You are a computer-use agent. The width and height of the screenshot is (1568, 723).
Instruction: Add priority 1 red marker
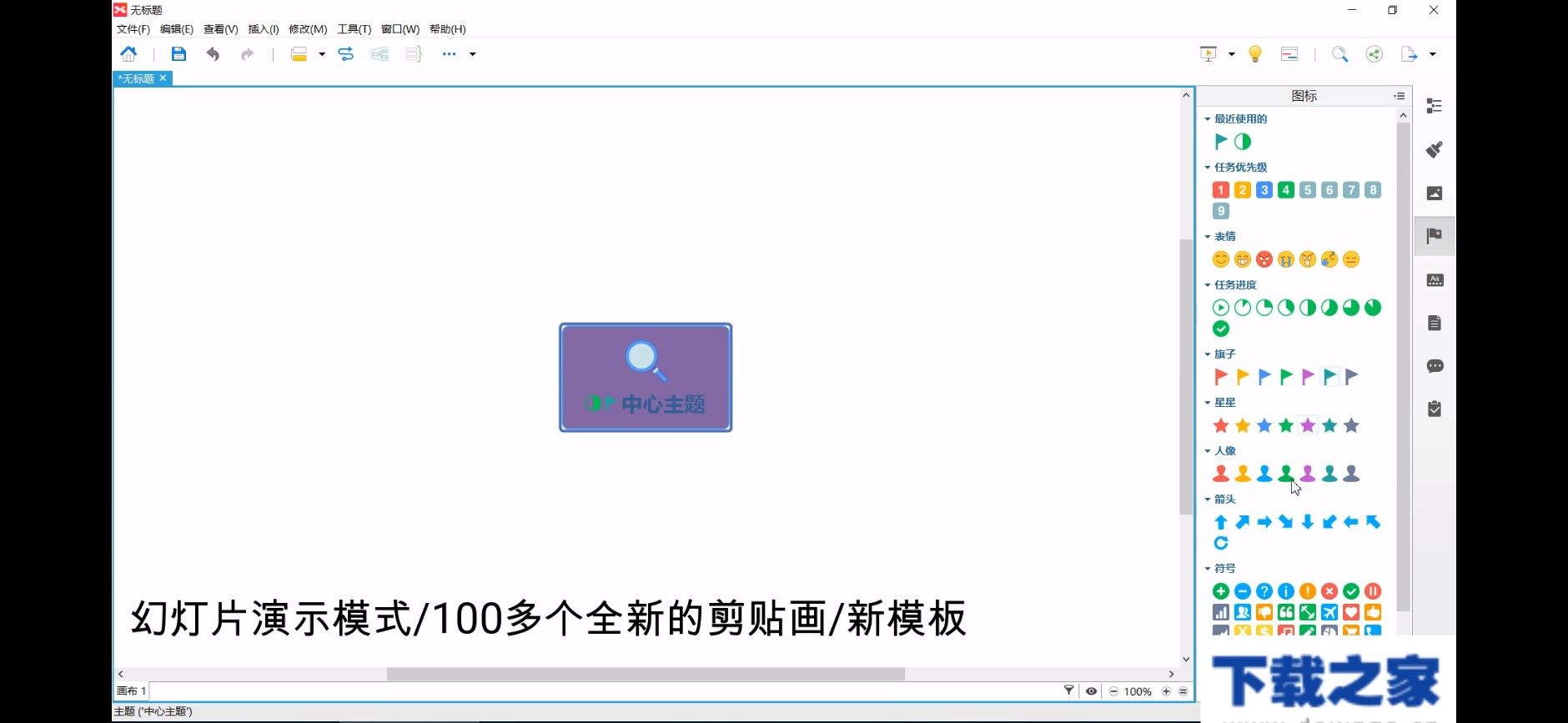coord(1221,190)
